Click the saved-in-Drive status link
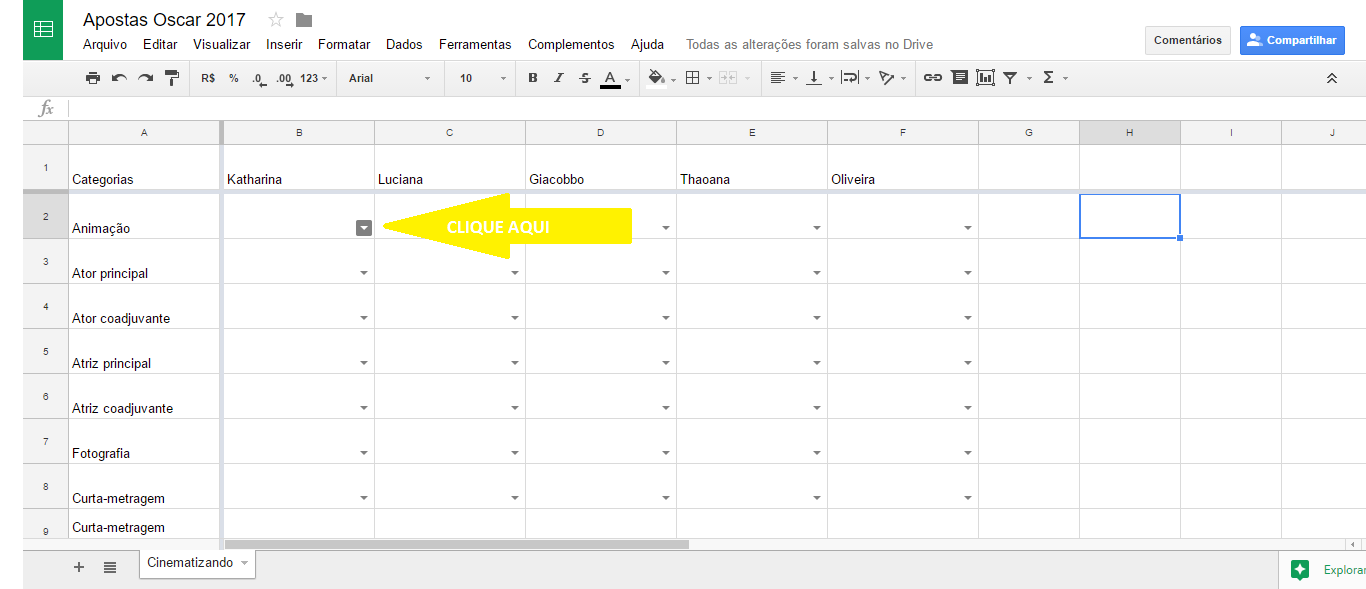This screenshot has height=589, width=1366. coord(809,44)
